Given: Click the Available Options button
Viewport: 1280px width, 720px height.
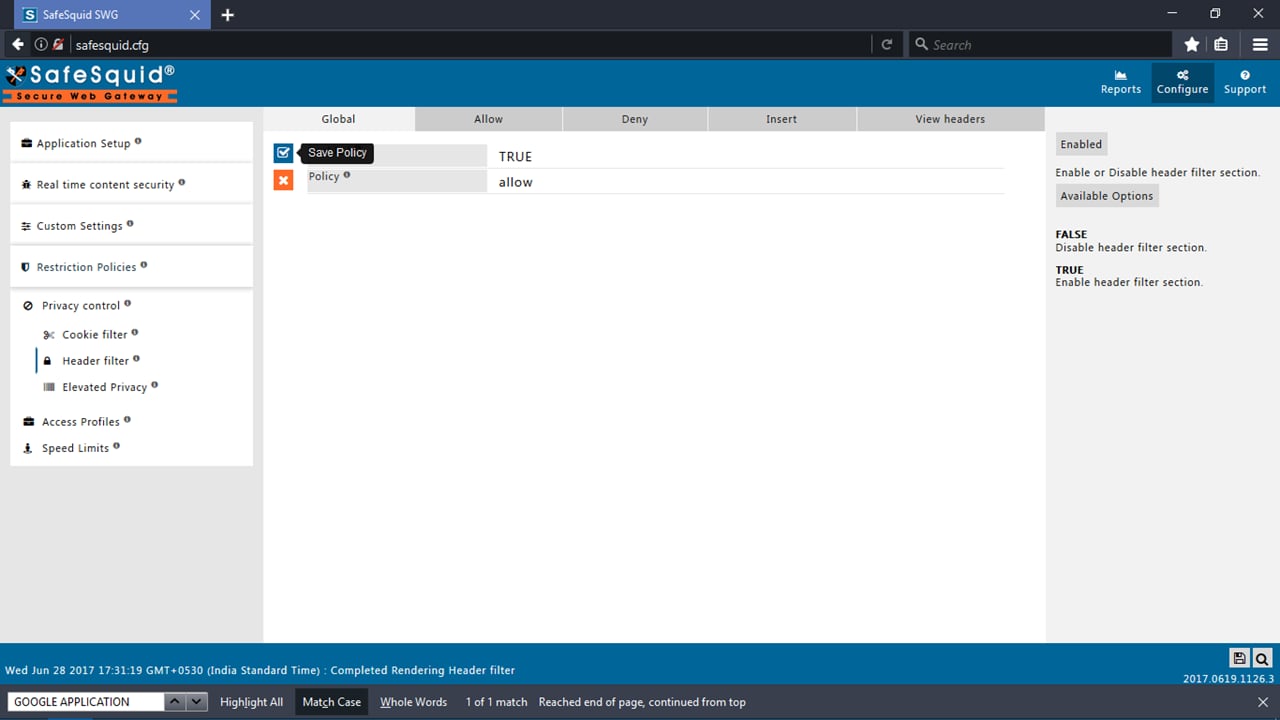Looking at the screenshot, I should point(1107,196).
